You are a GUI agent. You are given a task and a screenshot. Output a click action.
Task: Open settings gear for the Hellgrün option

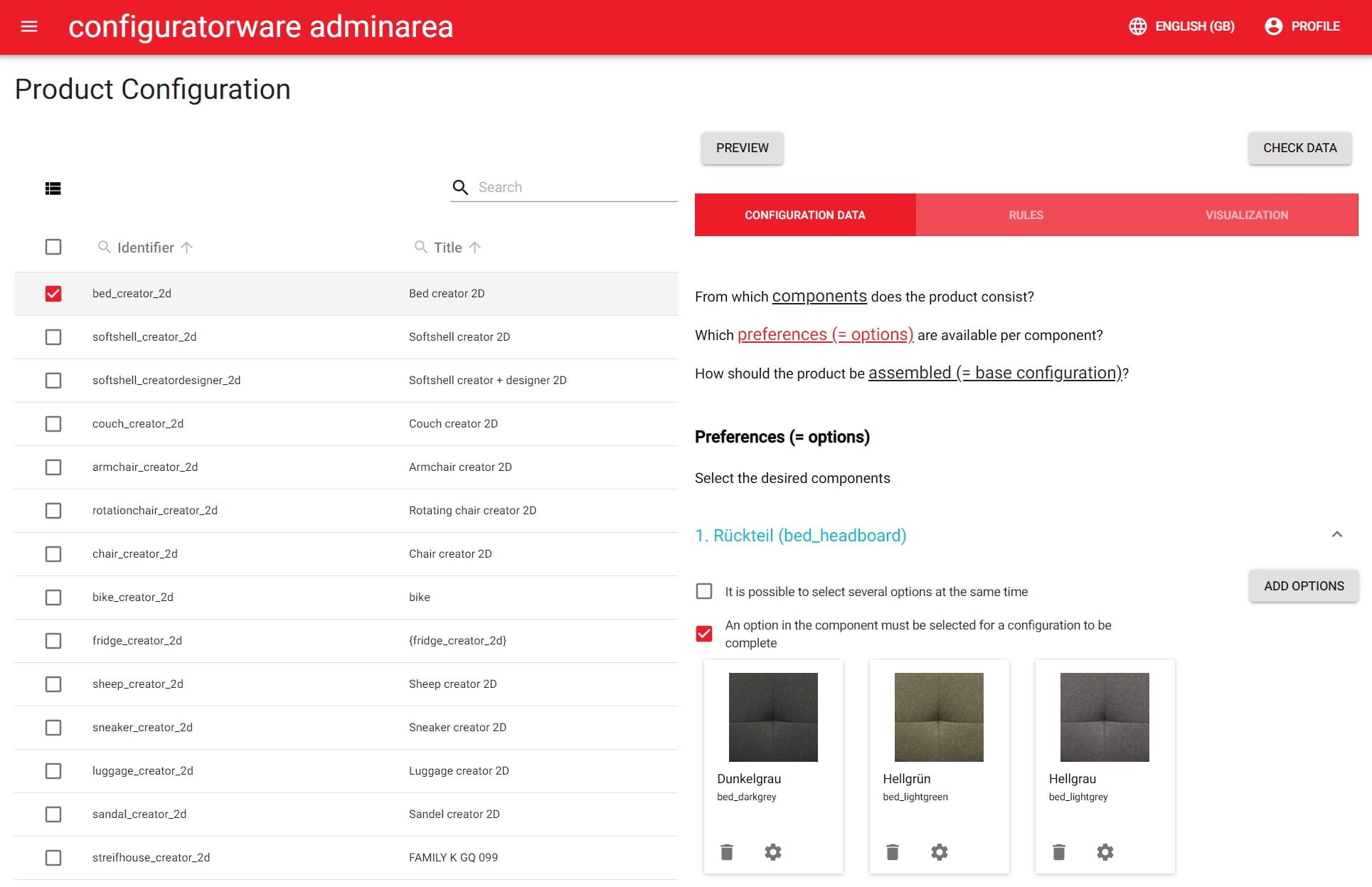pos(939,851)
